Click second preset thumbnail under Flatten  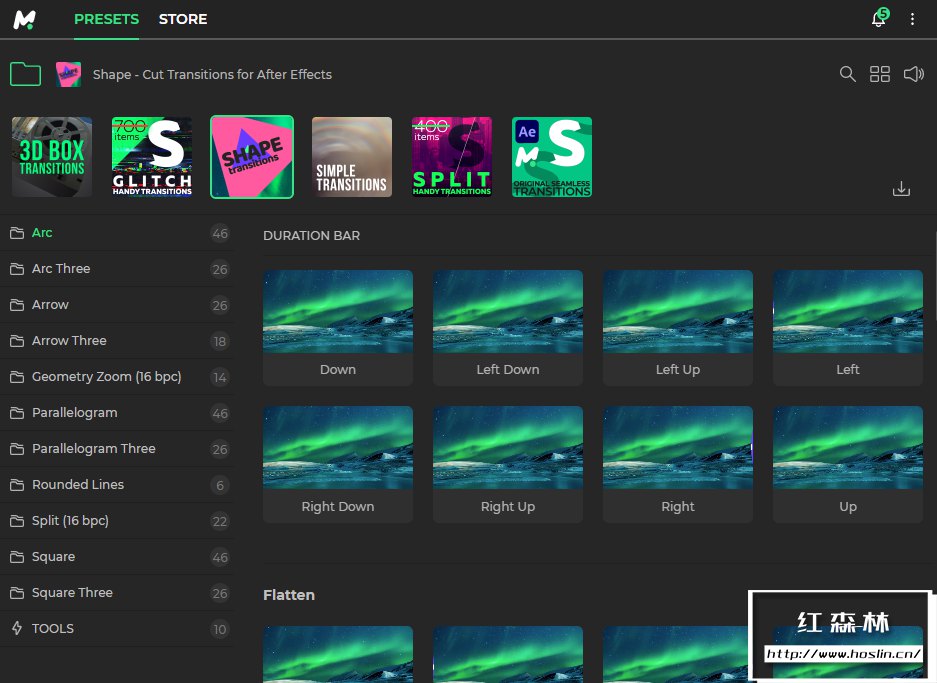point(508,654)
